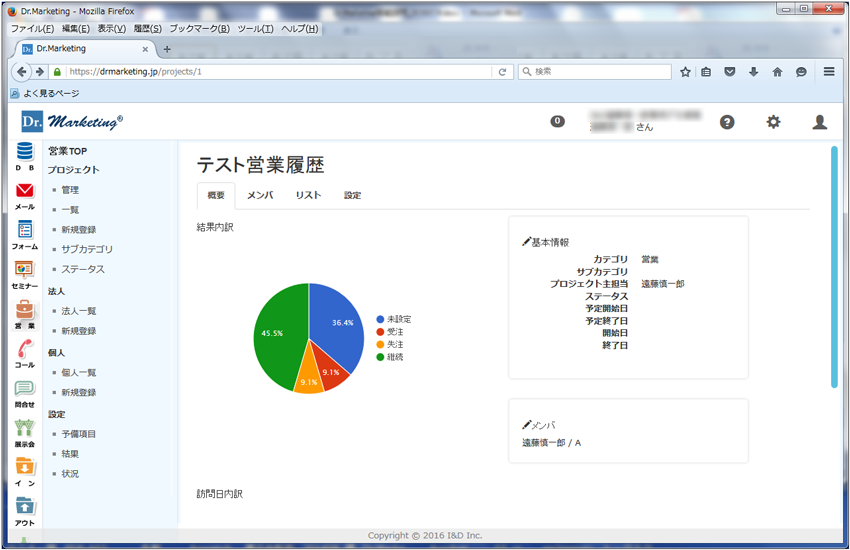Select the セミナー seminar icon
850x550 pixels.
coord(24,271)
